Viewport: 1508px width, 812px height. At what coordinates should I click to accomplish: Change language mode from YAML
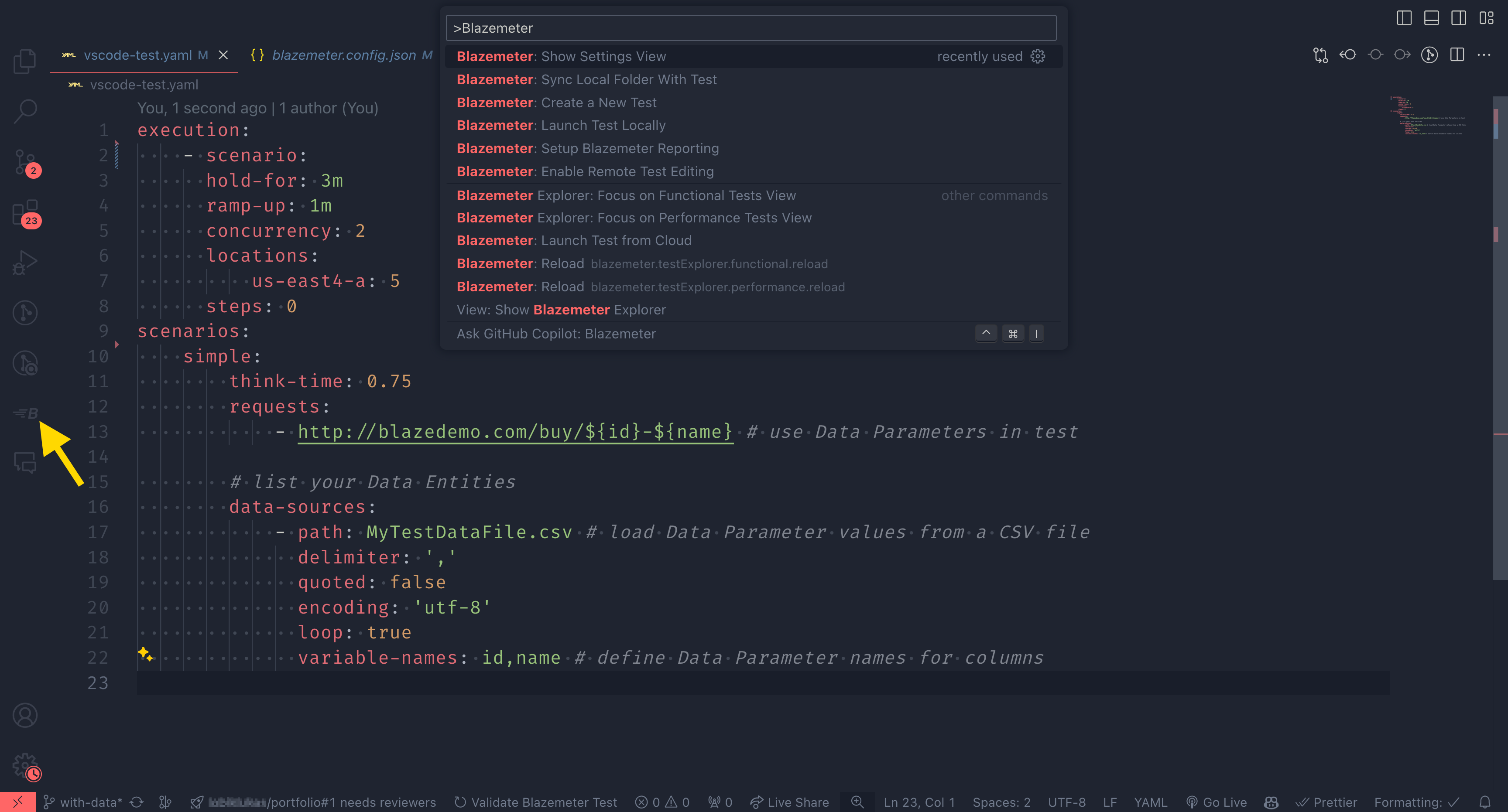(x=1150, y=802)
